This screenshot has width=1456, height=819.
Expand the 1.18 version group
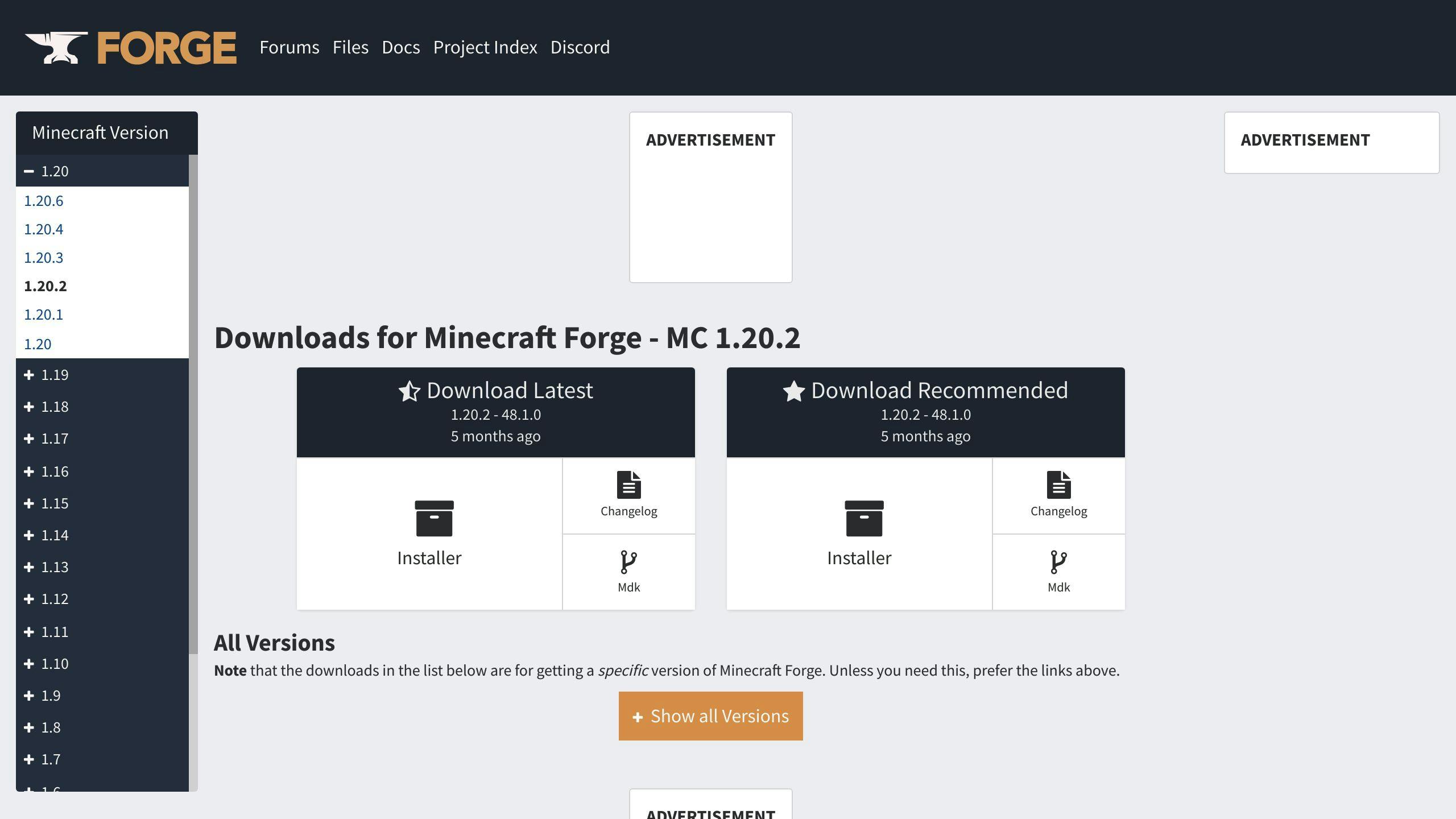[x=28, y=406]
